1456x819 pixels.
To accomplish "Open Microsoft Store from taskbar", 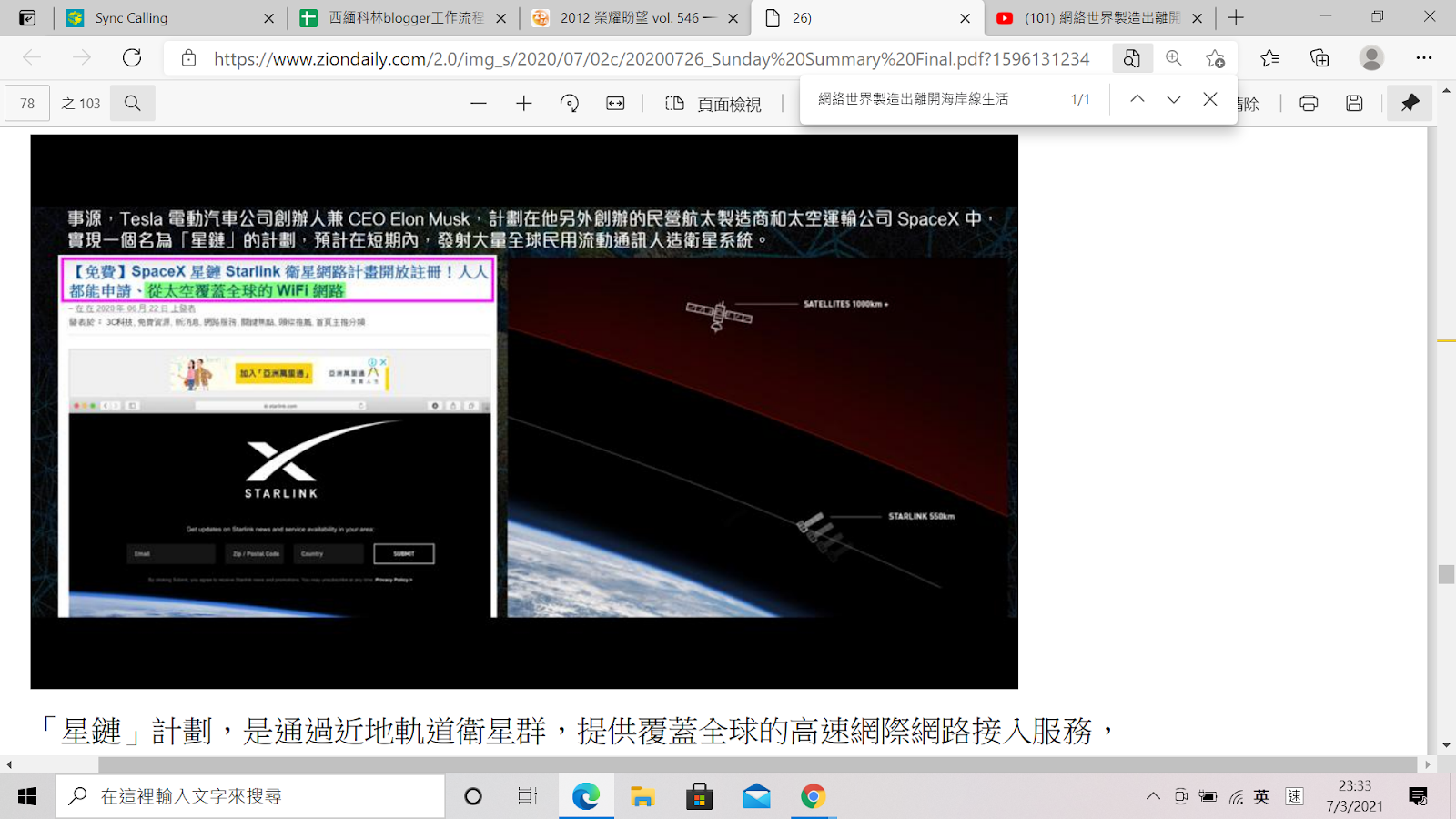I will [x=699, y=796].
